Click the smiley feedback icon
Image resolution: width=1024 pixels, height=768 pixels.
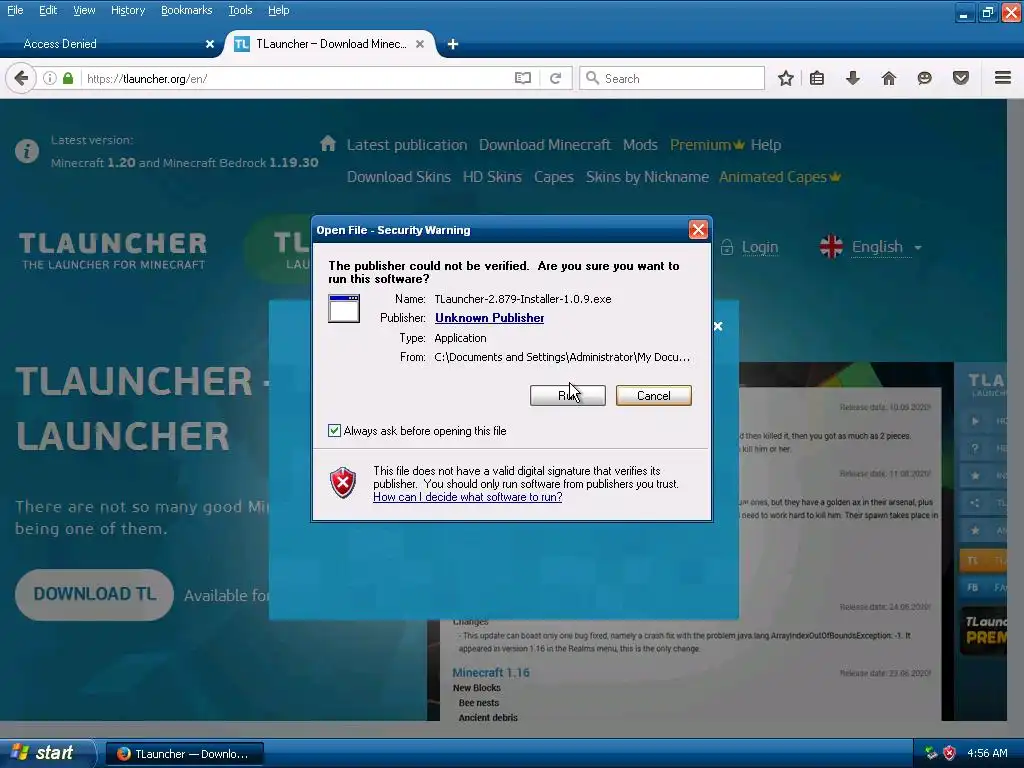coord(924,78)
